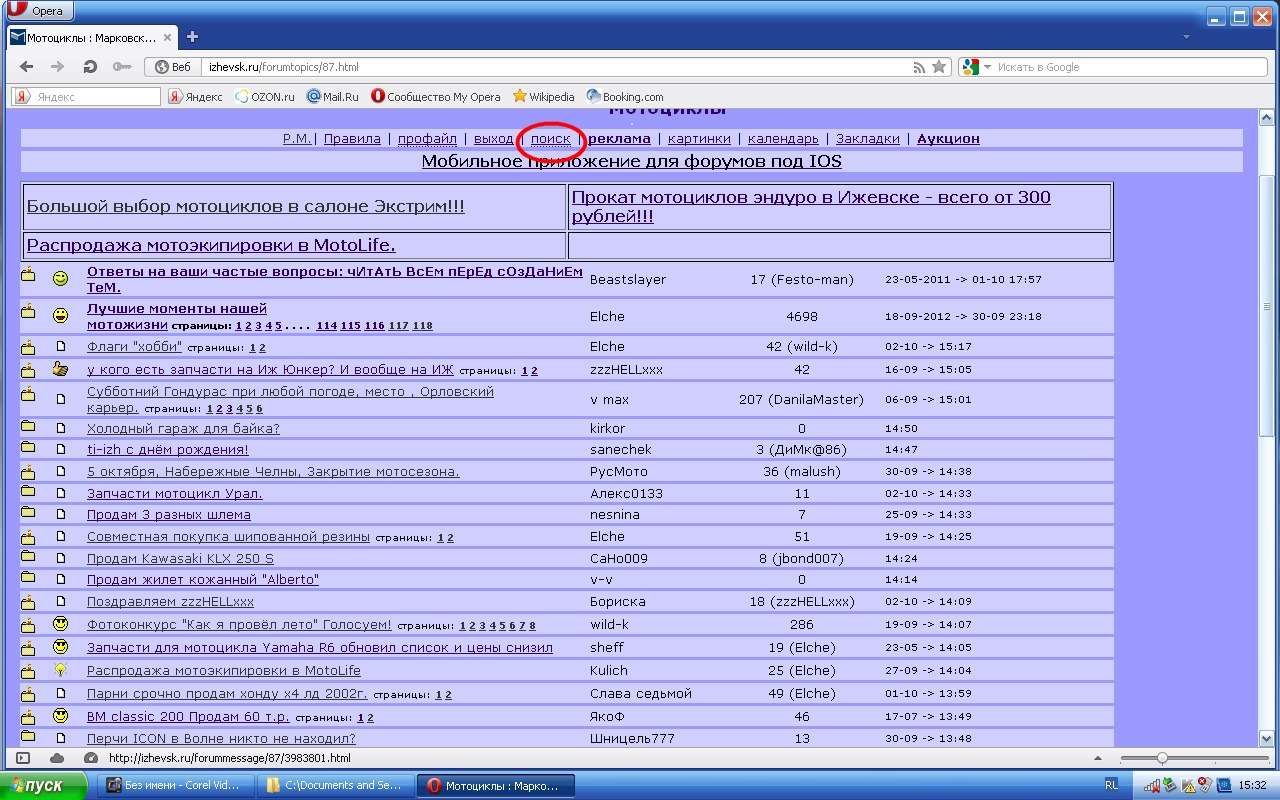The image size is (1280, 800).
Task: Click the RSS feed icon in address bar
Action: point(919,67)
